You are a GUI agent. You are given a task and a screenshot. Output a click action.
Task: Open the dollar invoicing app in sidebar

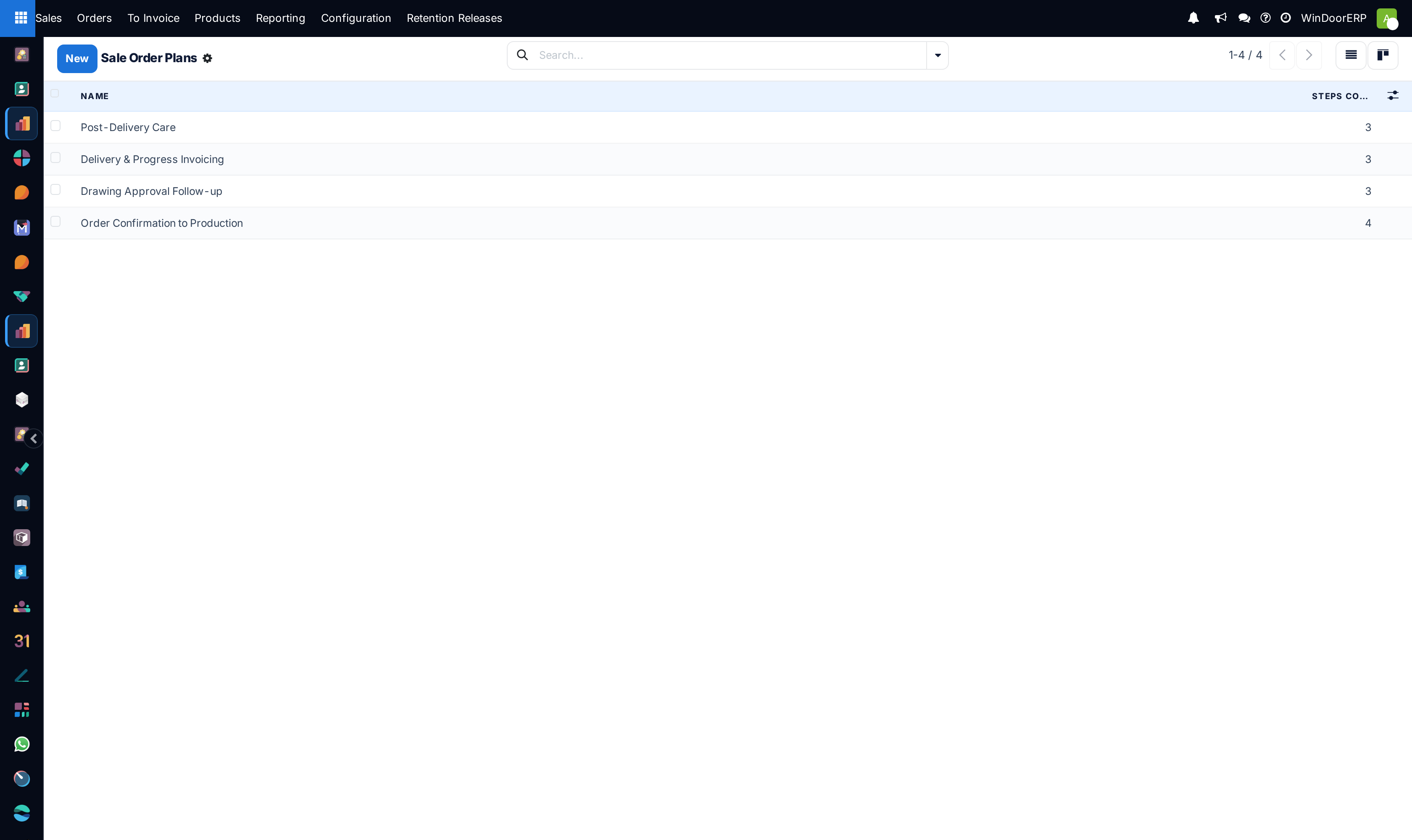(x=21, y=572)
